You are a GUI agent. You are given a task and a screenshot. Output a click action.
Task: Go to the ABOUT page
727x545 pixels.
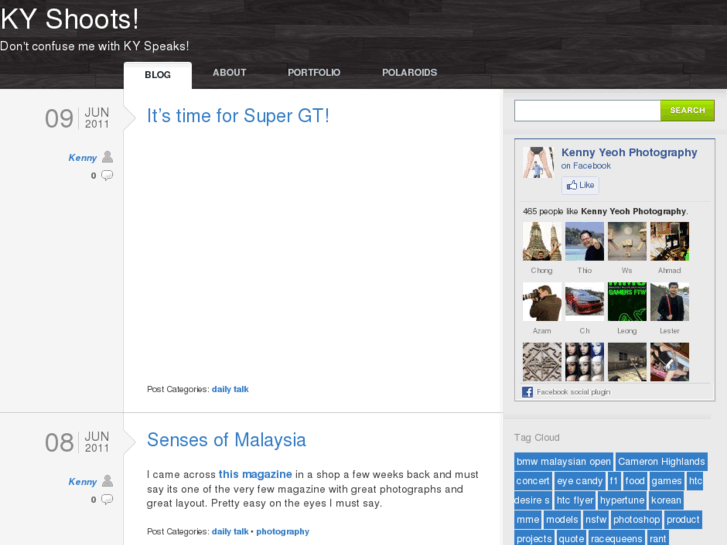(230, 72)
